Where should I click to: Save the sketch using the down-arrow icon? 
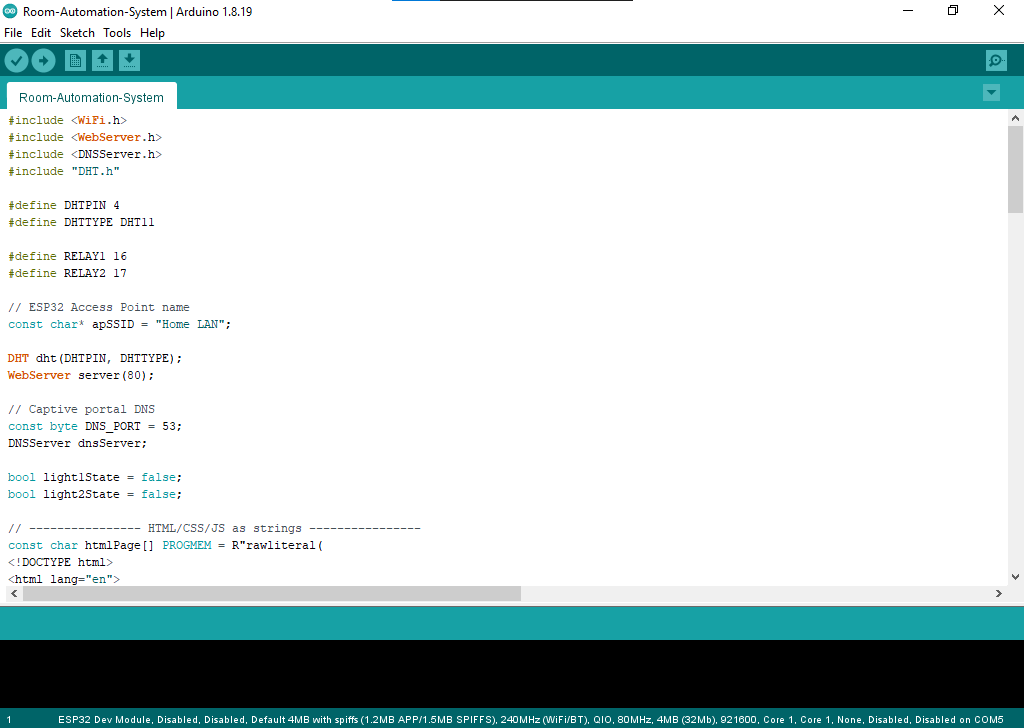129,61
